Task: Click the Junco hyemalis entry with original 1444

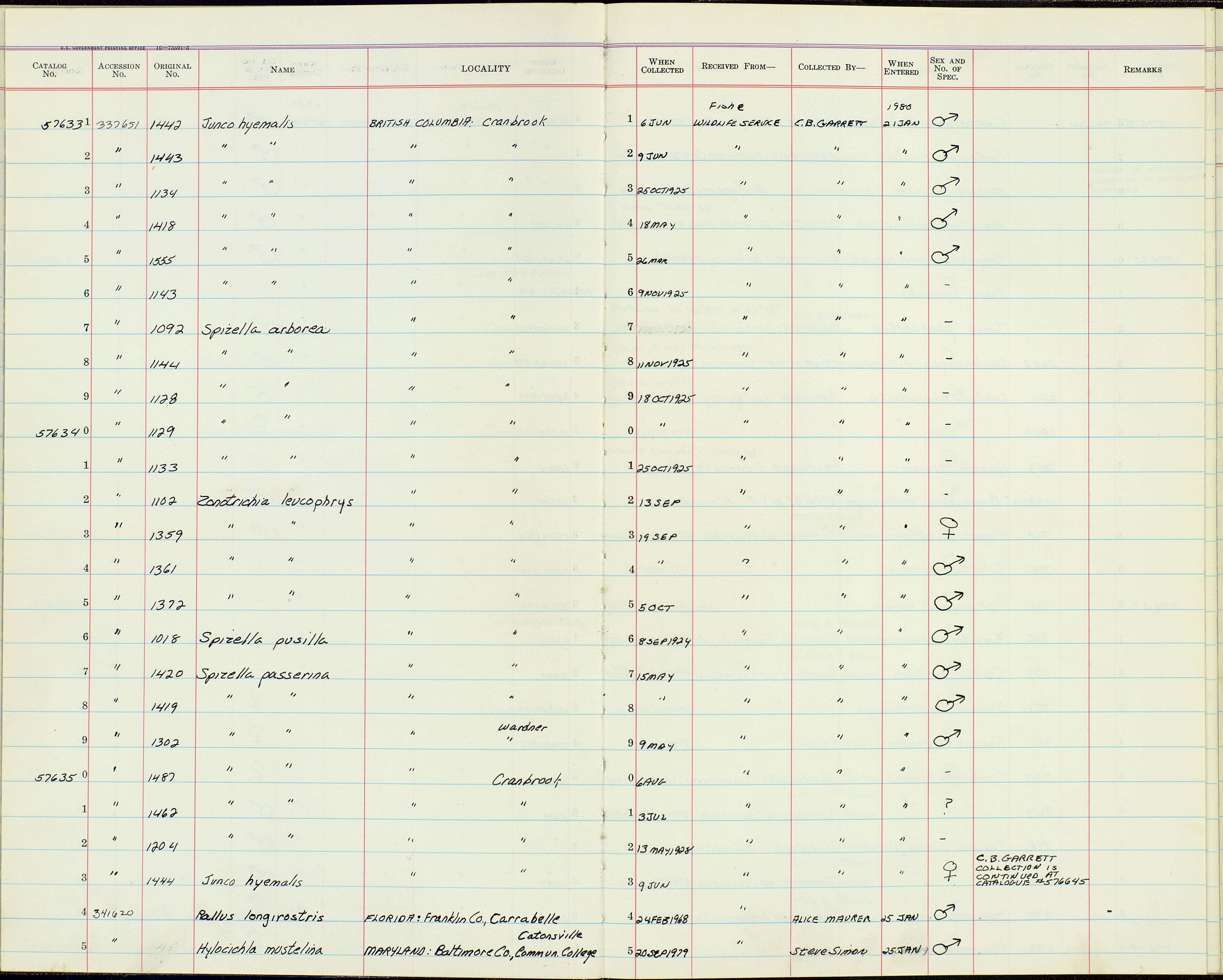Action: (x=252, y=882)
